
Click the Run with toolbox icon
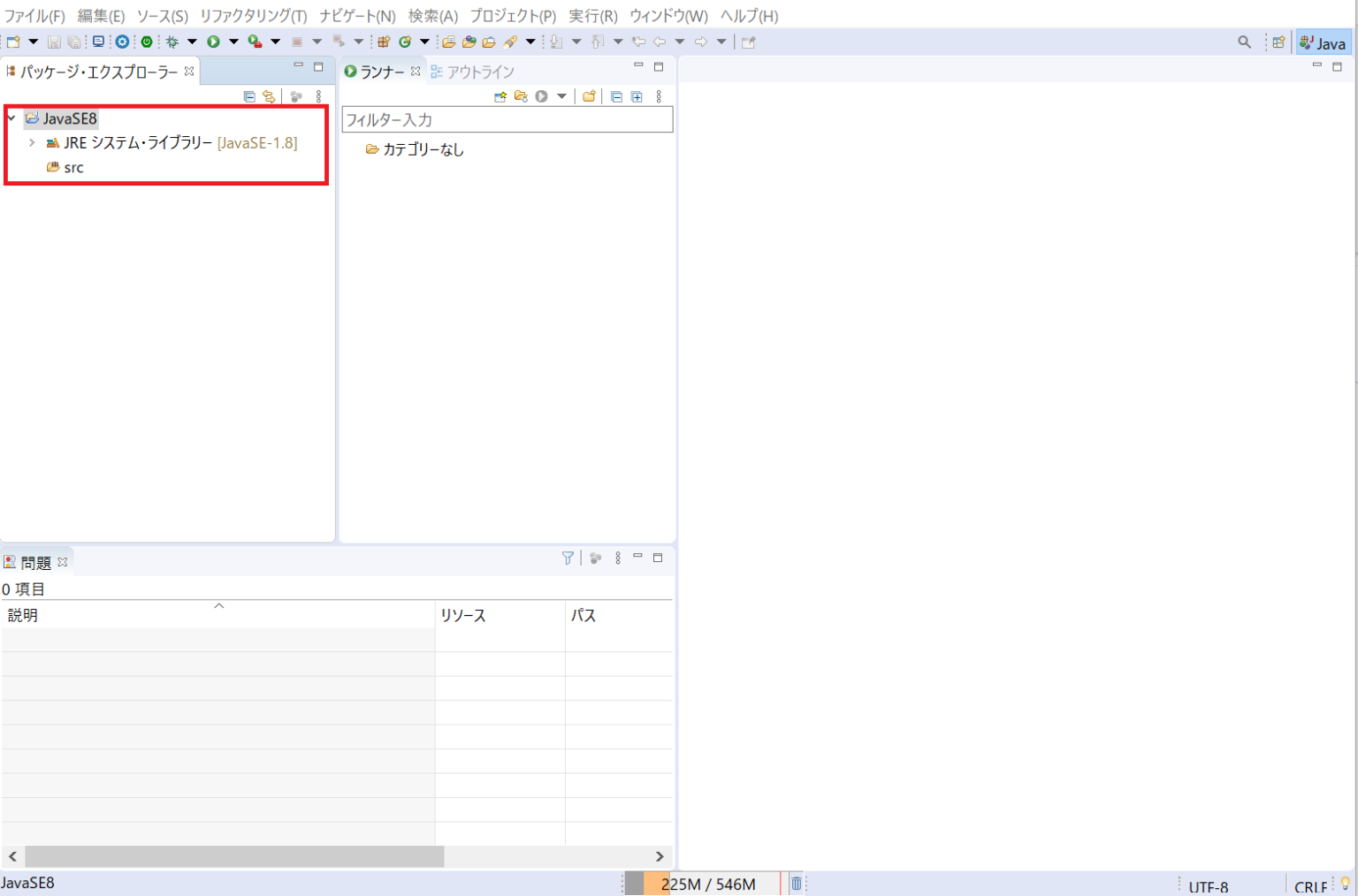pos(255,42)
